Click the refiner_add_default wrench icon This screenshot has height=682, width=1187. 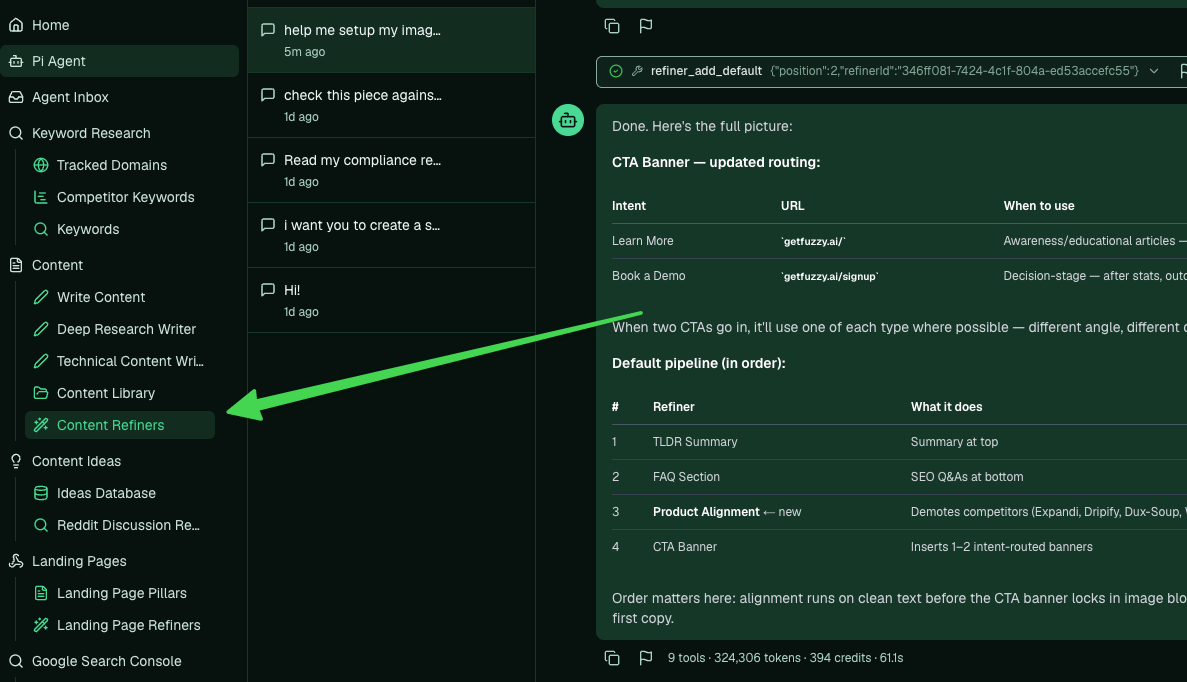coord(637,70)
